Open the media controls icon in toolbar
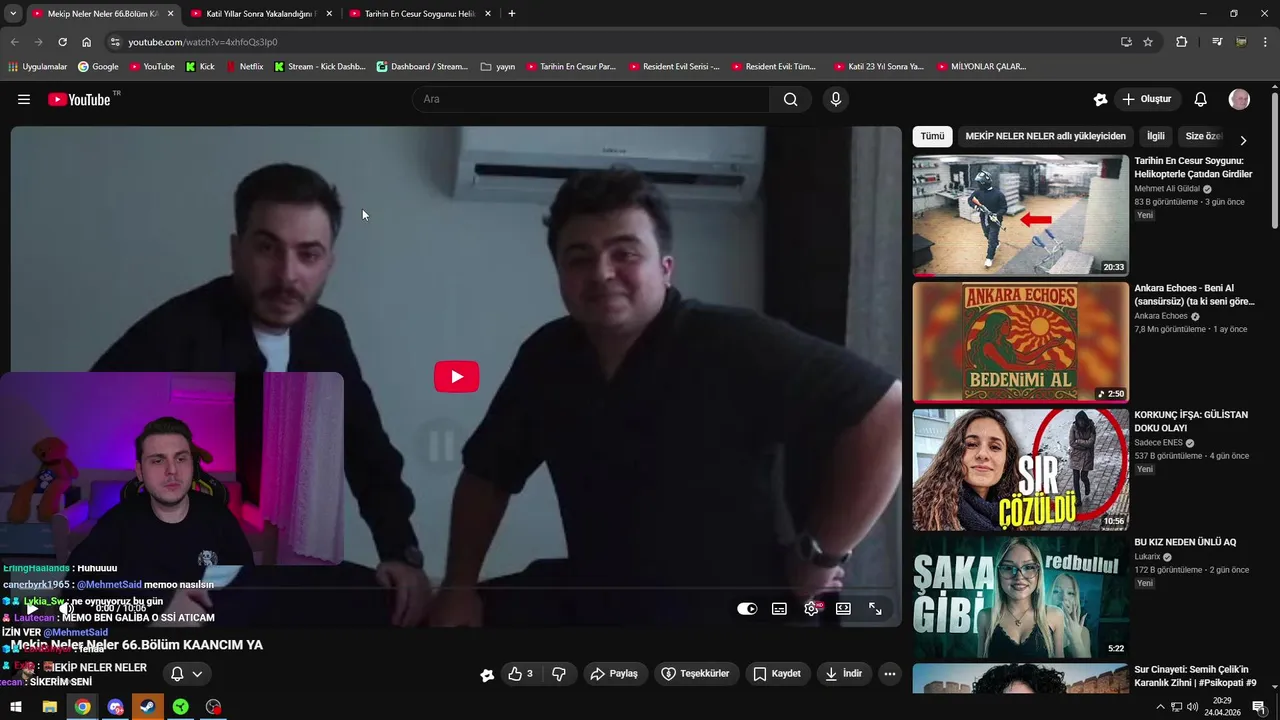The image size is (1280, 720). [1217, 42]
